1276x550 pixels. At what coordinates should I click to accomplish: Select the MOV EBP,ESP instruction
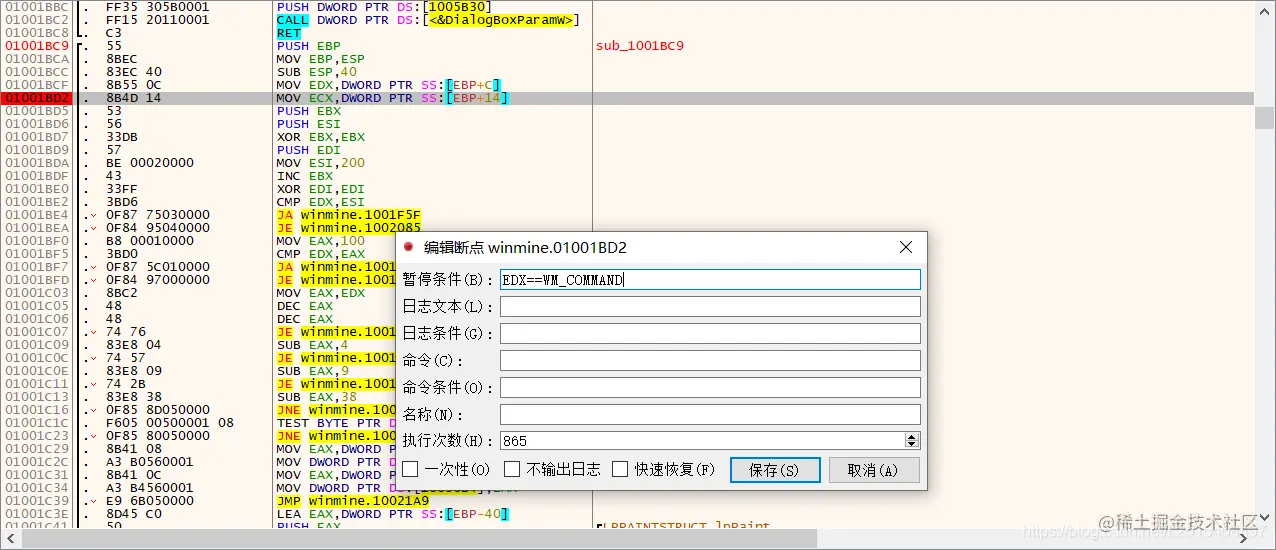pyautogui.click(x=321, y=59)
